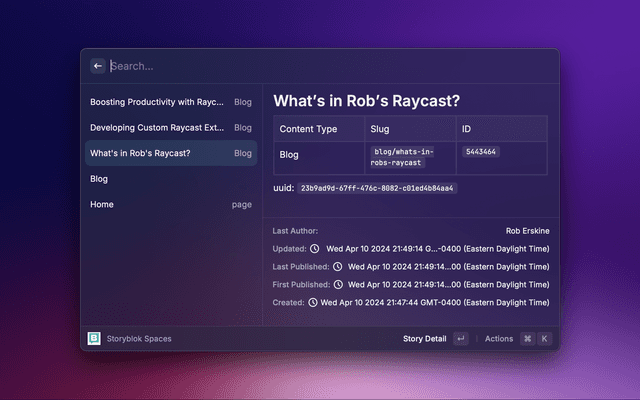Click the Command key icon
This screenshot has width=640, height=400.
coord(527,339)
